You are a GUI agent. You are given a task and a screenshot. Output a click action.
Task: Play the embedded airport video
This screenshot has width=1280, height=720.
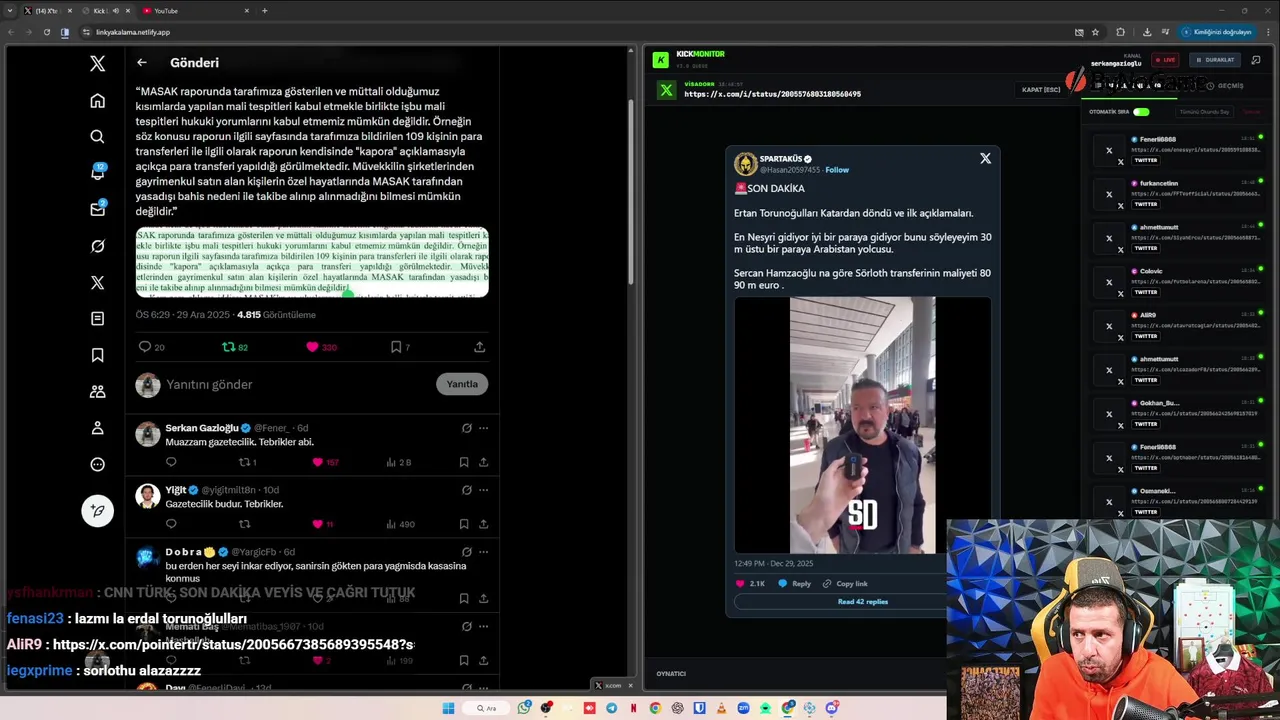click(x=862, y=425)
